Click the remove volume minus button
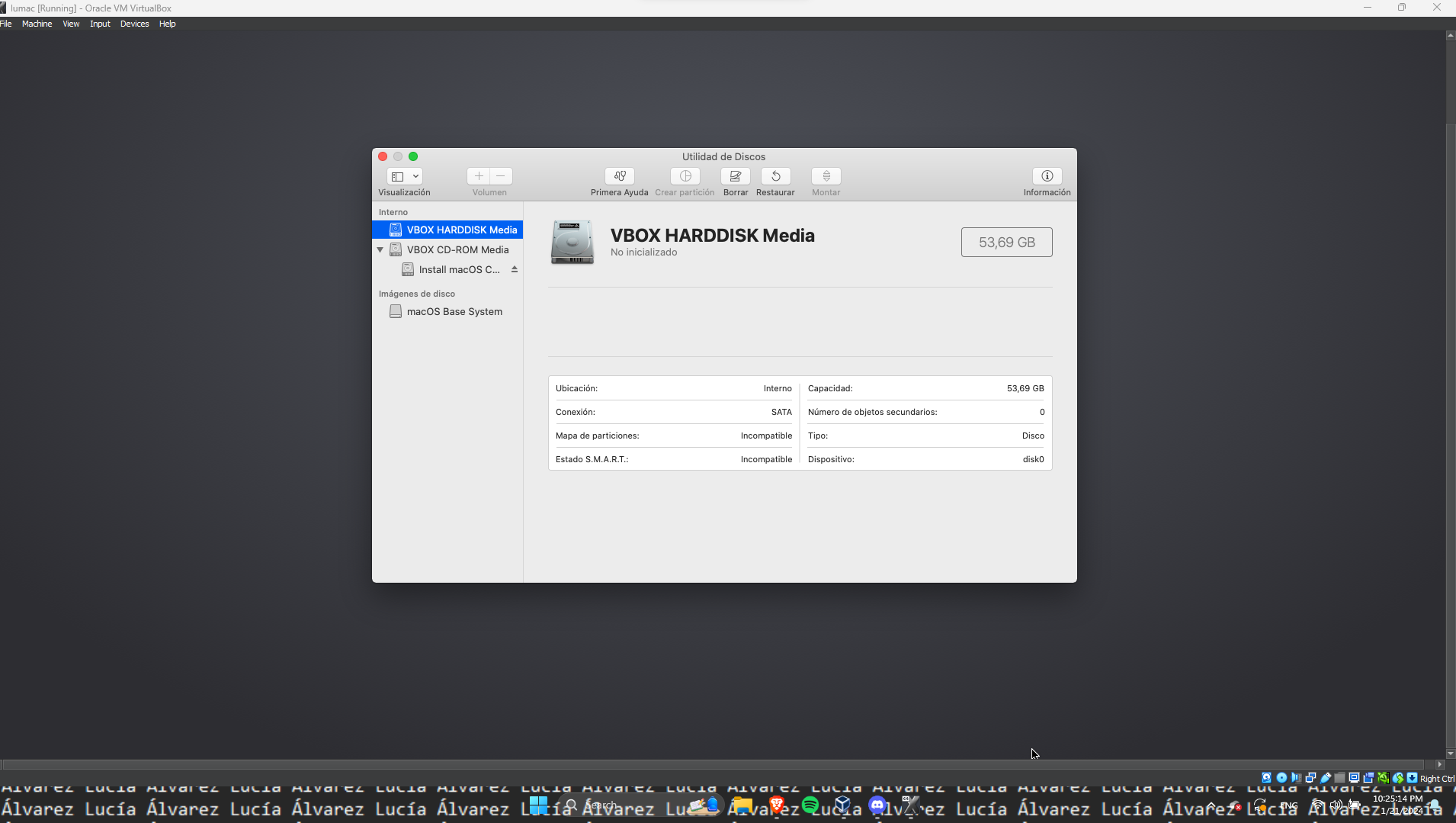This screenshot has width=1456, height=823. tap(501, 176)
